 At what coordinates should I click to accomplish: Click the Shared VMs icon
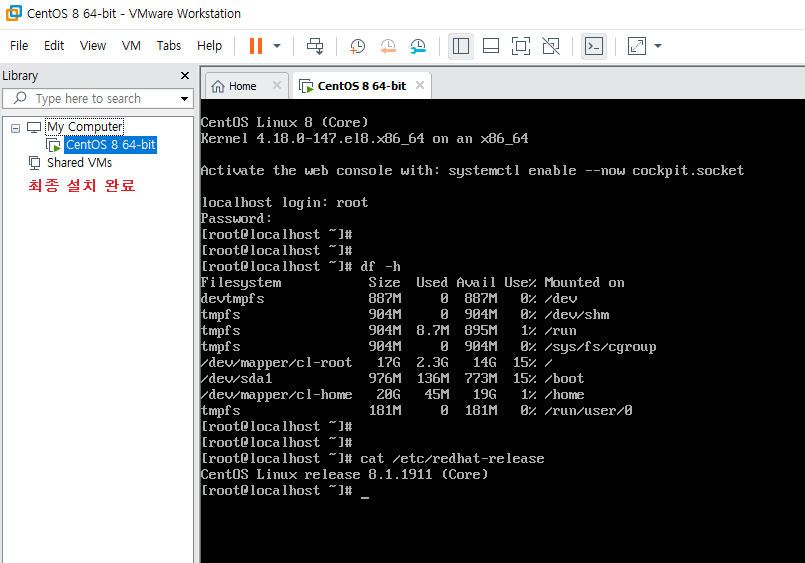coord(34,163)
